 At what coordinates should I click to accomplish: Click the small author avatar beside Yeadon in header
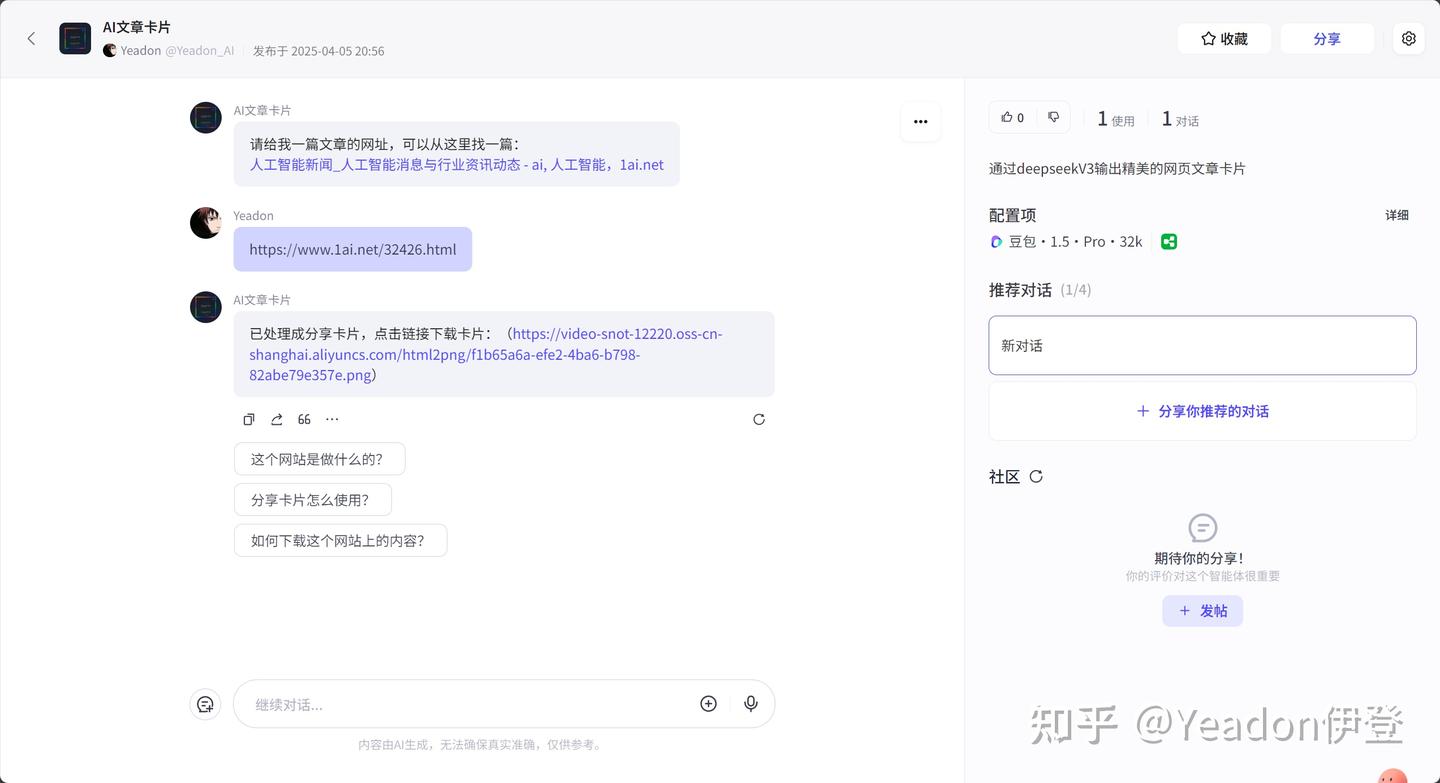tap(110, 51)
